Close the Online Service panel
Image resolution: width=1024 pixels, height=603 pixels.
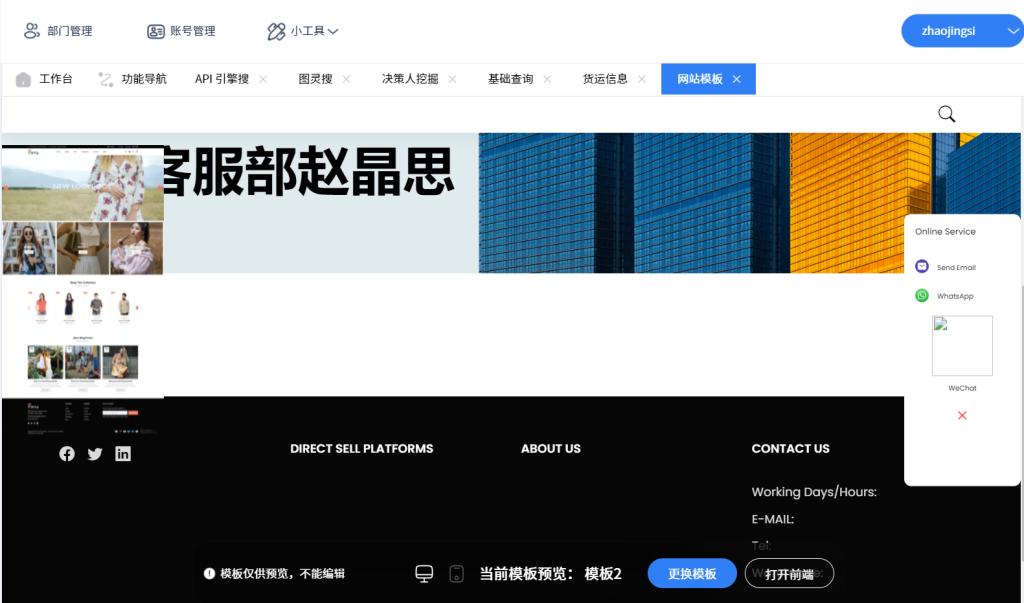962,415
